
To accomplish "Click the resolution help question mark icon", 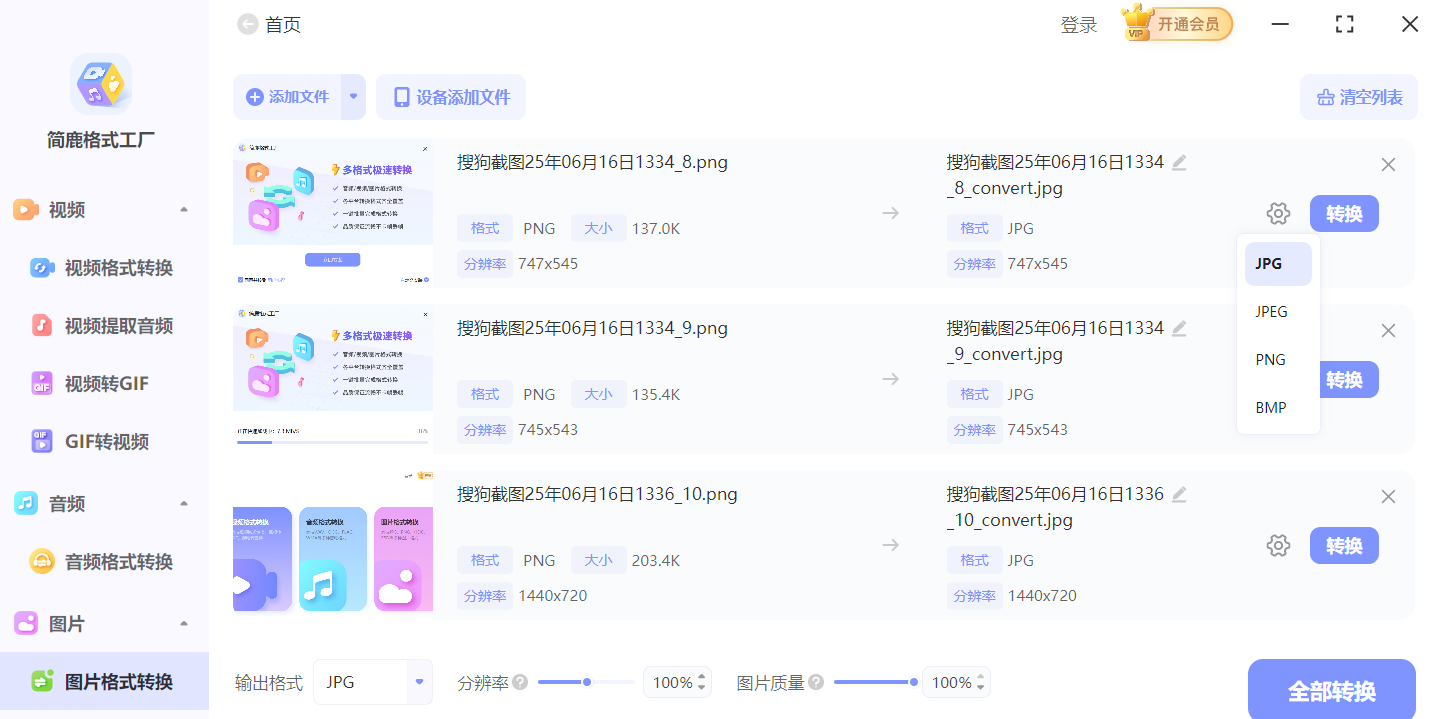I will (x=520, y=683).
